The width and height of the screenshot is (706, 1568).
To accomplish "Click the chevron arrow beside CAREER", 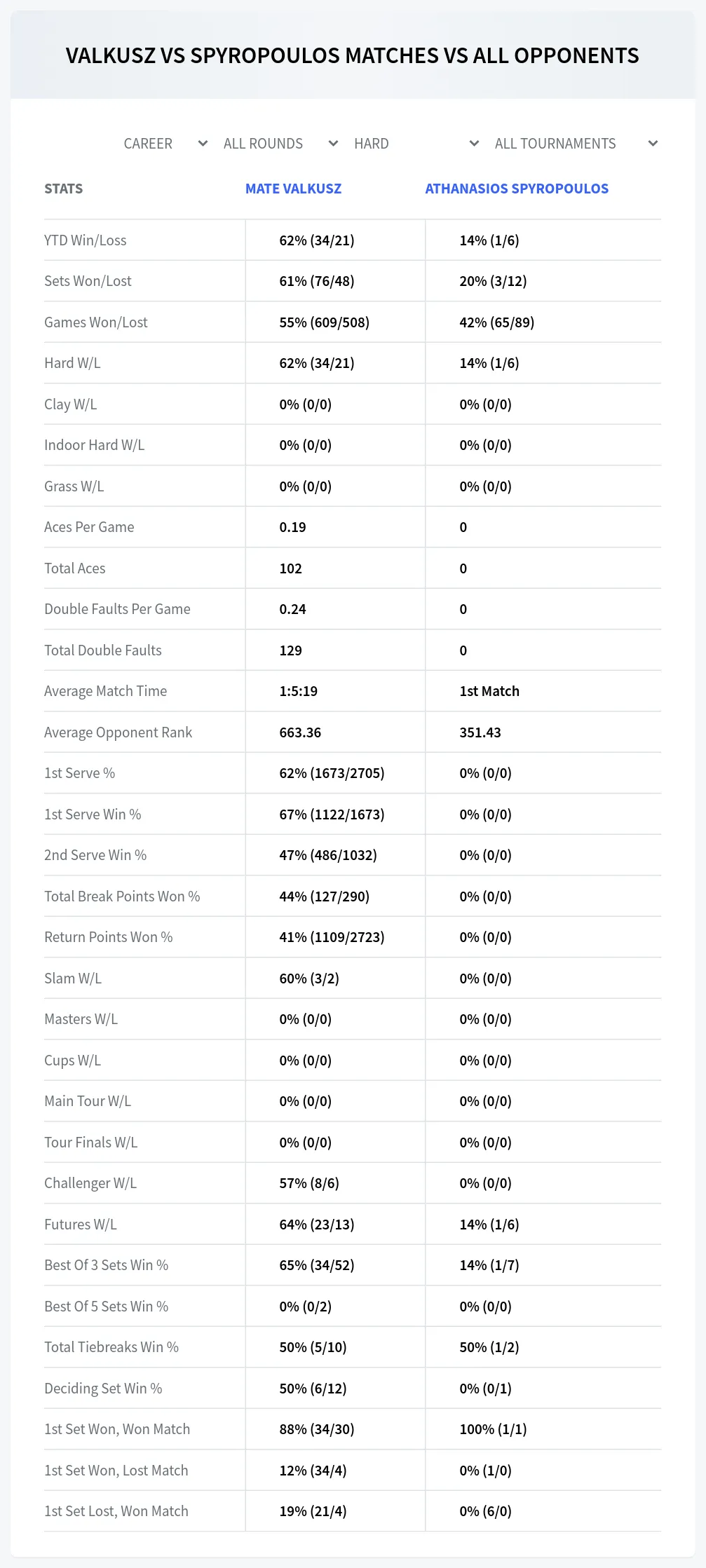I will [x=203, y=144].
